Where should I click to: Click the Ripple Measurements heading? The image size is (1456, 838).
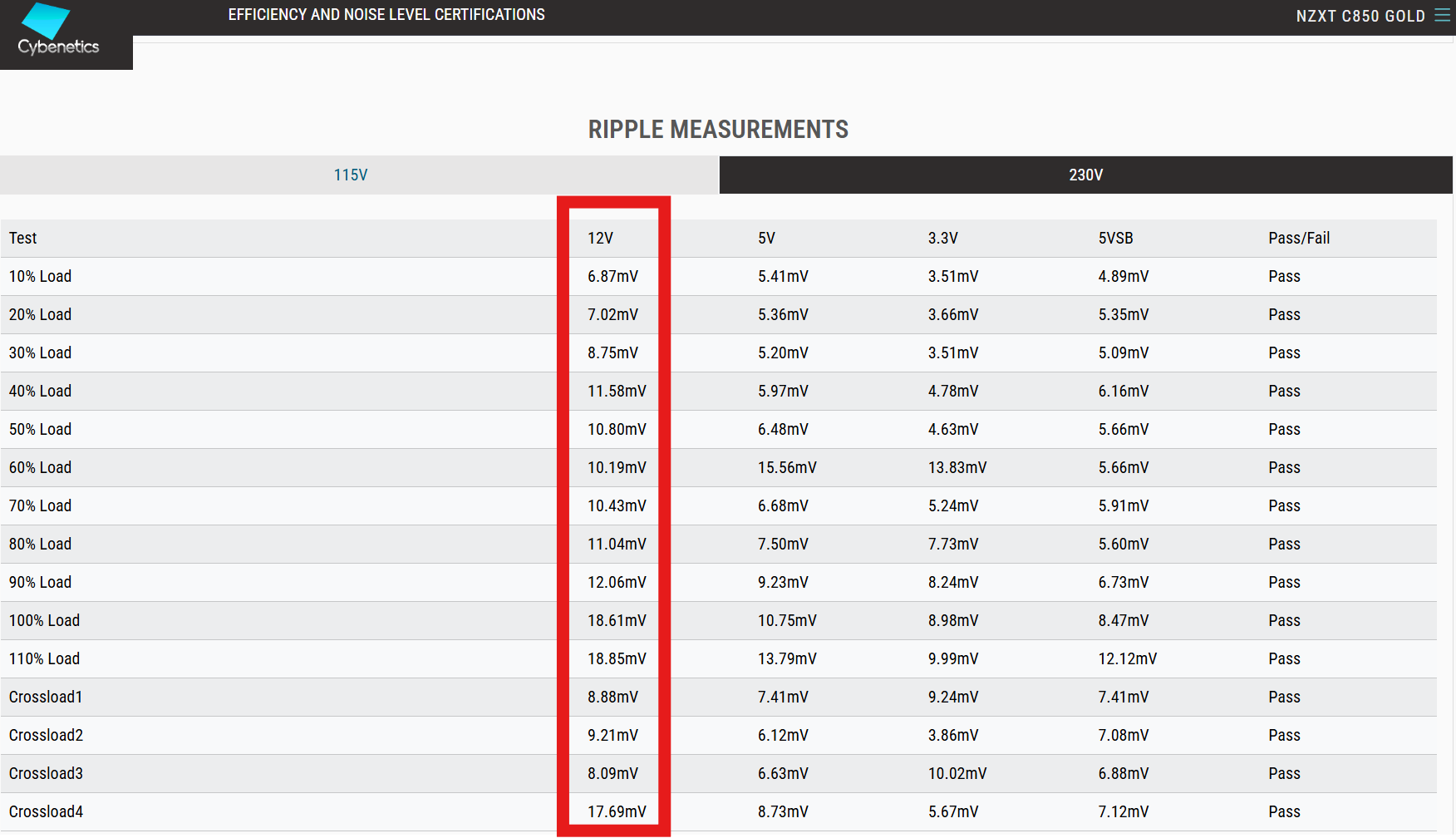tap(718, 130)
